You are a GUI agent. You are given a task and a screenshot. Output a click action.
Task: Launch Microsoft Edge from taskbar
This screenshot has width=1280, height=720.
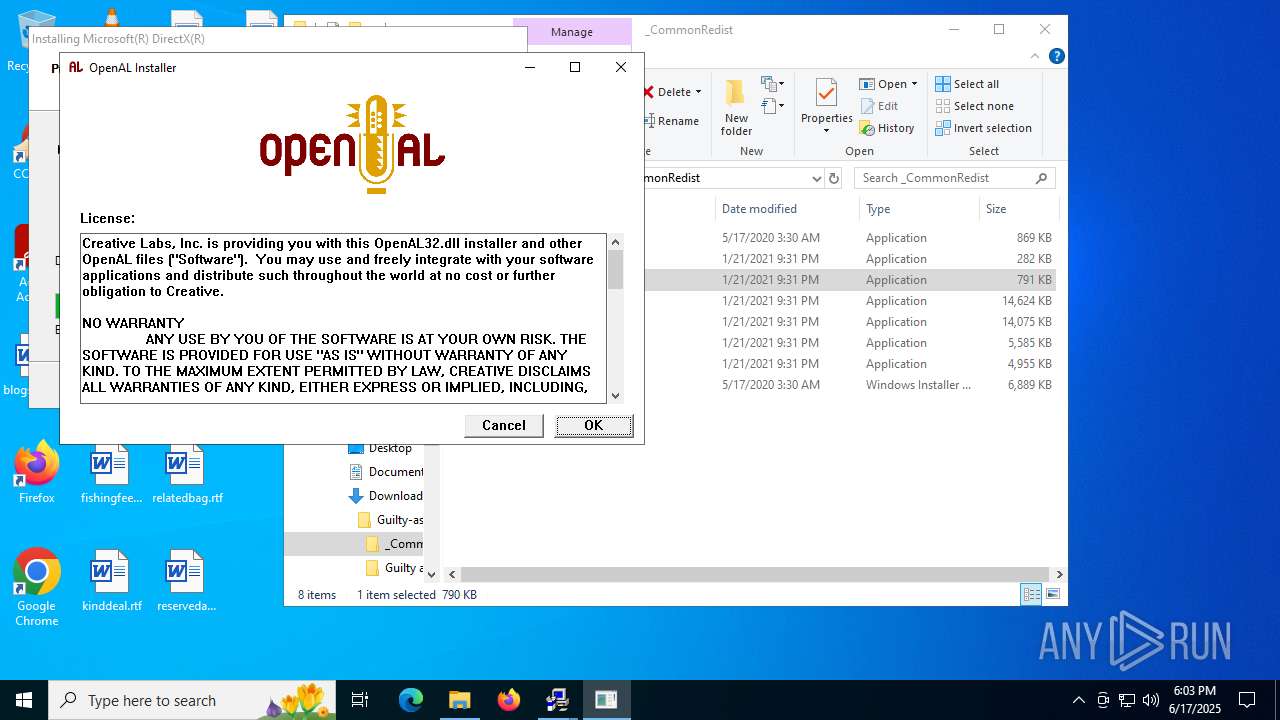click(x=411, y=700)
